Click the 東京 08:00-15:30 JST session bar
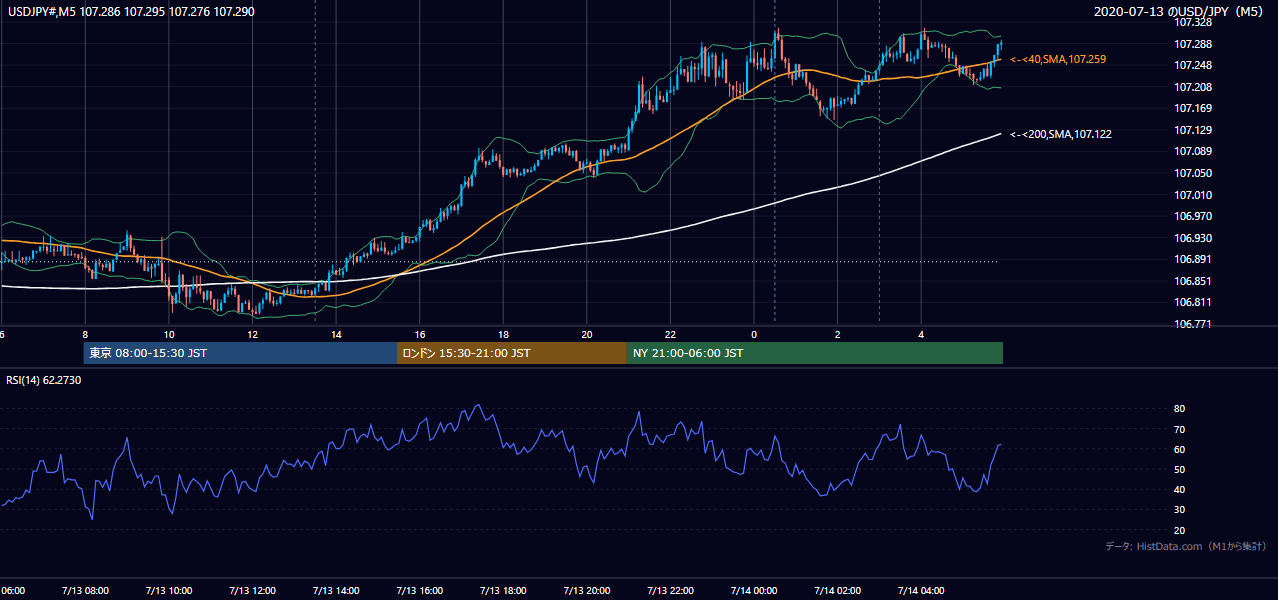The image size is (1278, 600). click(x=240, y=353)
